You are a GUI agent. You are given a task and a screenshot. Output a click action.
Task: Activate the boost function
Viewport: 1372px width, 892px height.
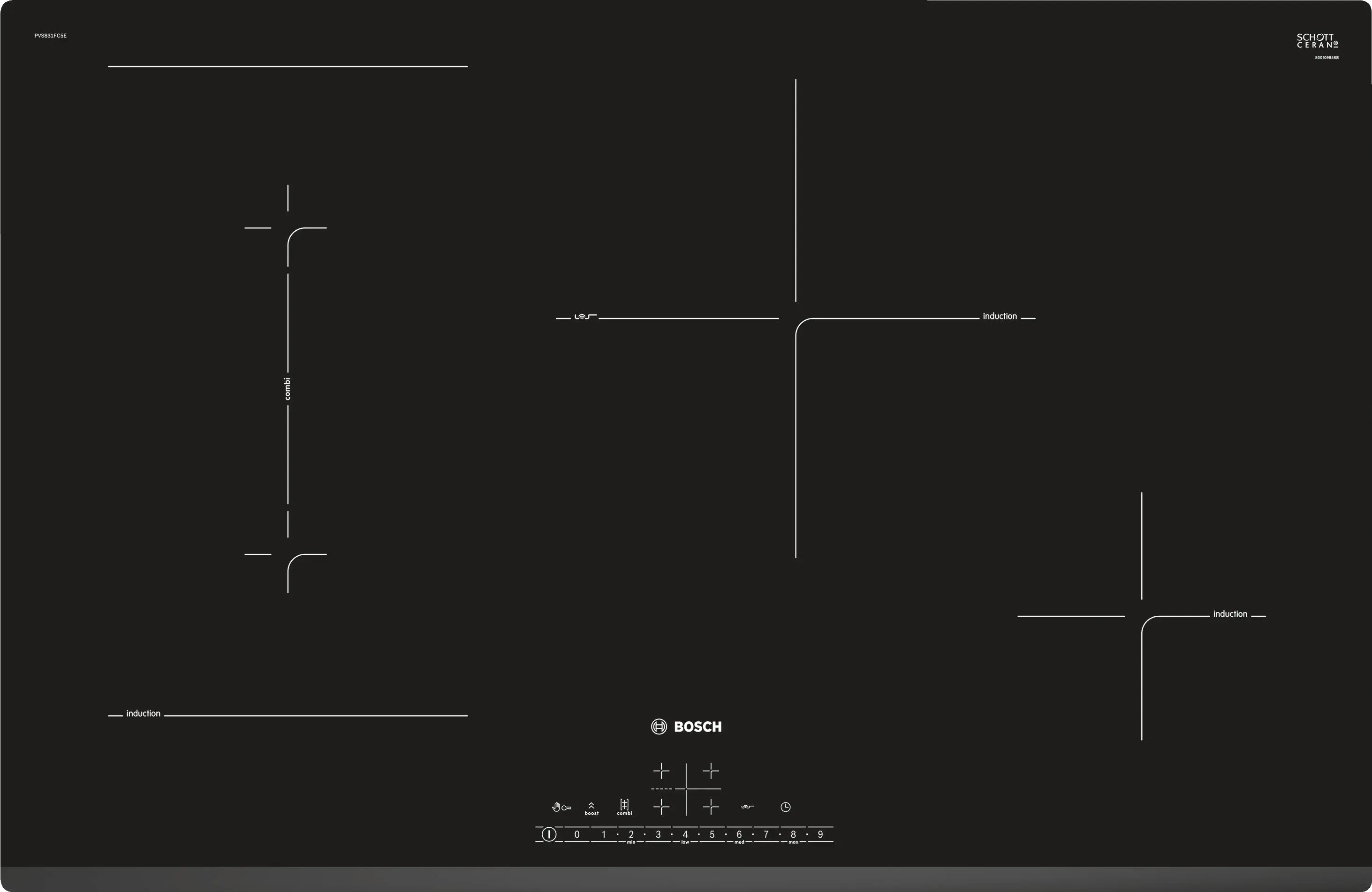tap(591, 809)
